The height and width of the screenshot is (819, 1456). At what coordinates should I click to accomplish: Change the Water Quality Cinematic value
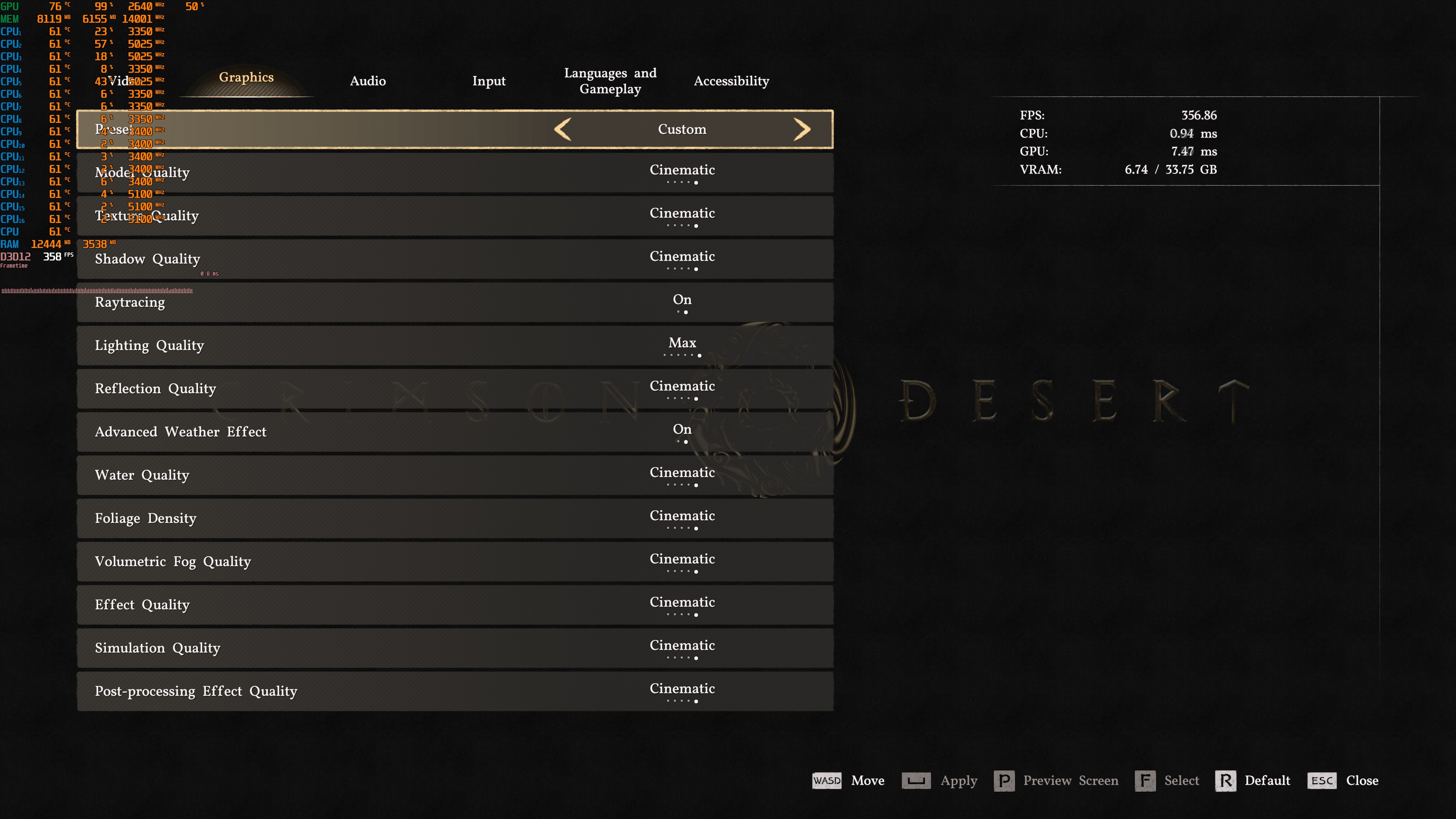(682, 475)
